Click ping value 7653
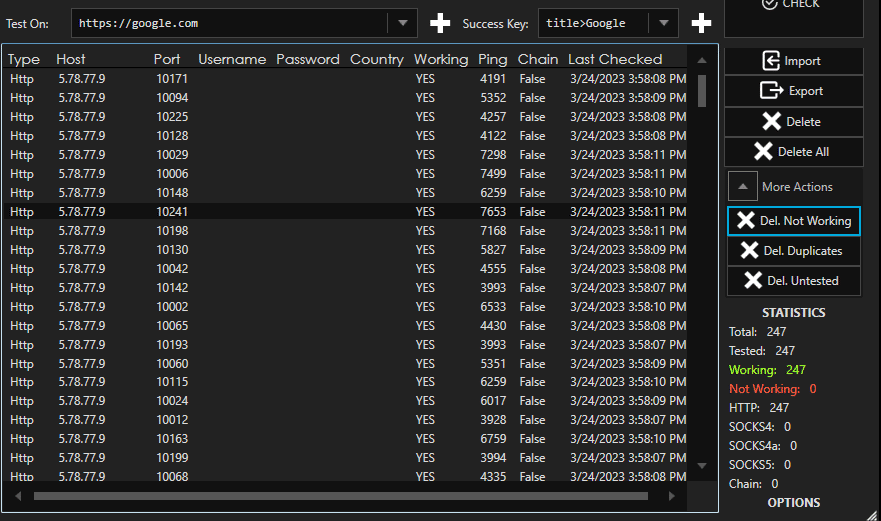The height and width of the screenshot is (521, 881). (x=493, y=212)
